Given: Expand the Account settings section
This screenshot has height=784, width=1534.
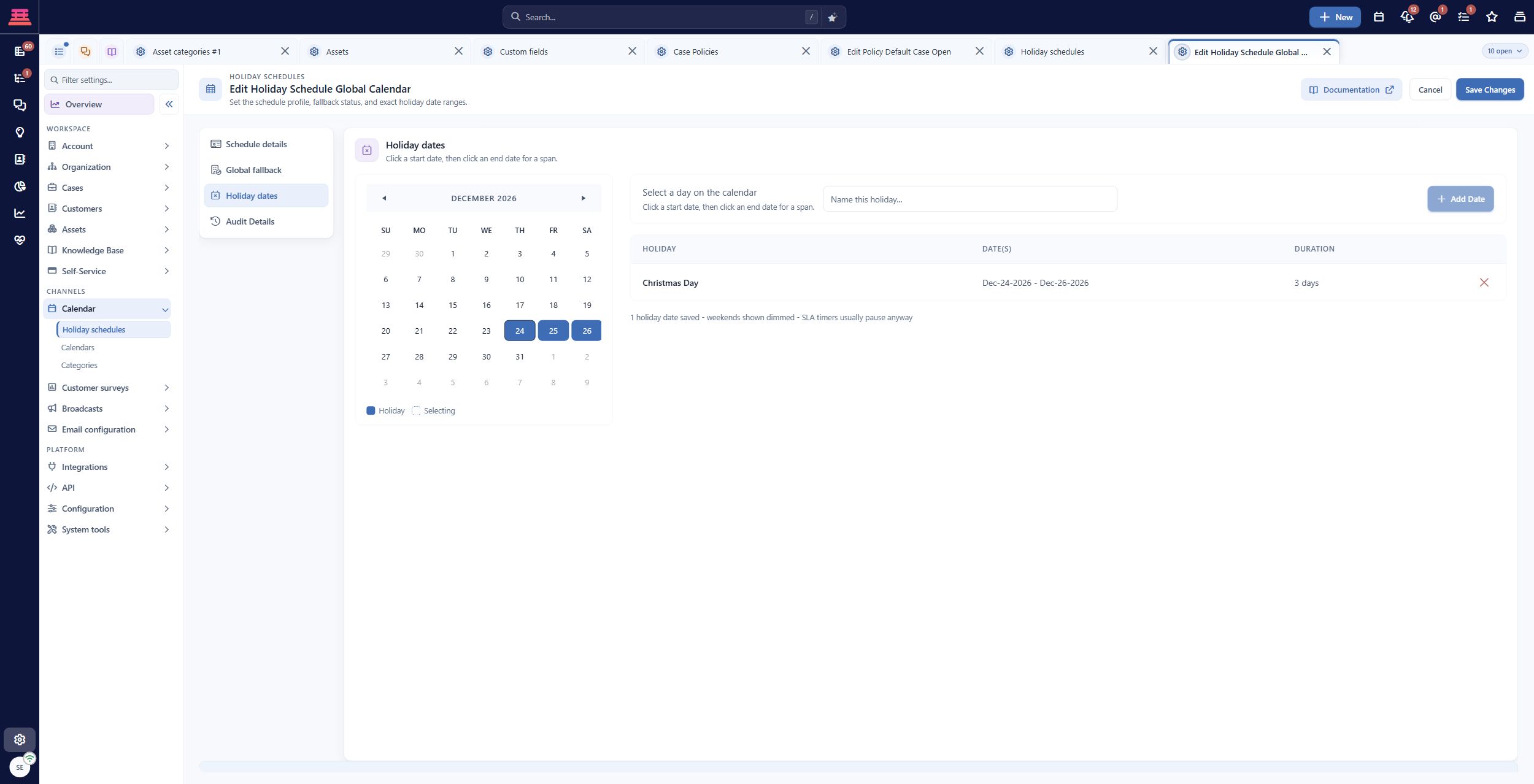Looking at the screenshot, I should click(109, 146).
